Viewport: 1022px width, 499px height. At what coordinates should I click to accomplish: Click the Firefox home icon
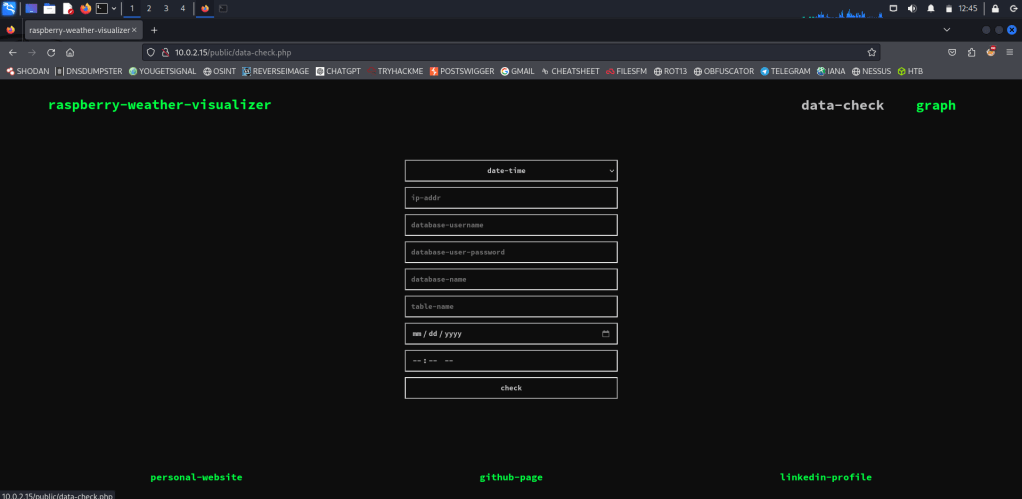coord(69,52)
